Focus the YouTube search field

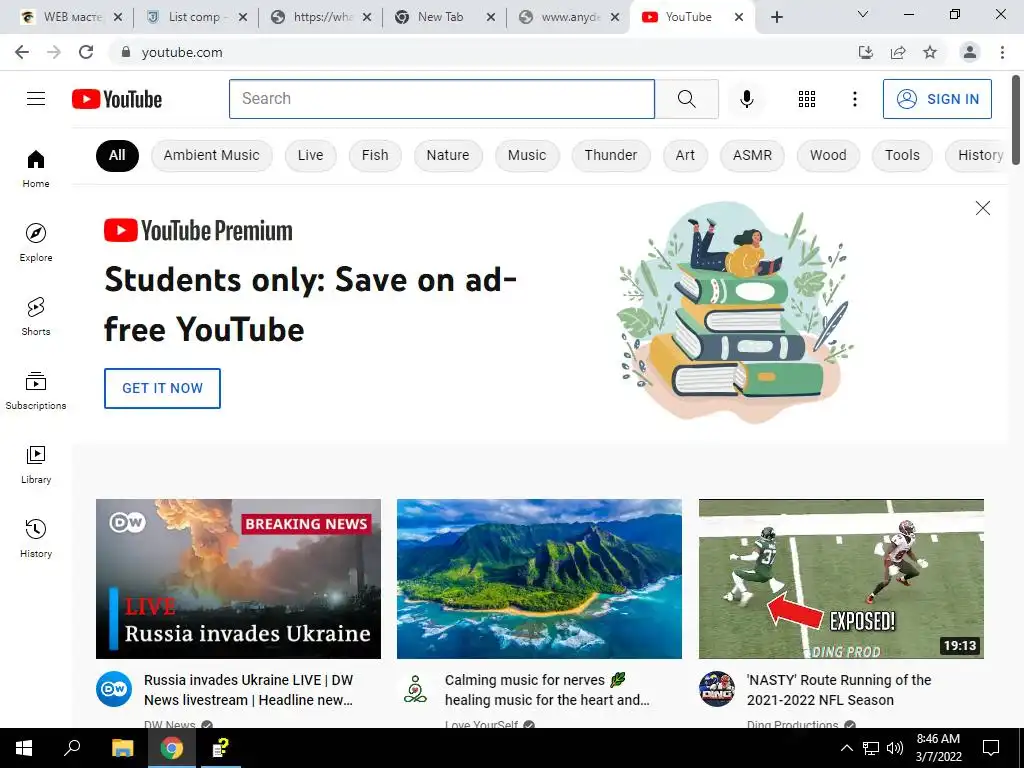click(441, 99)
